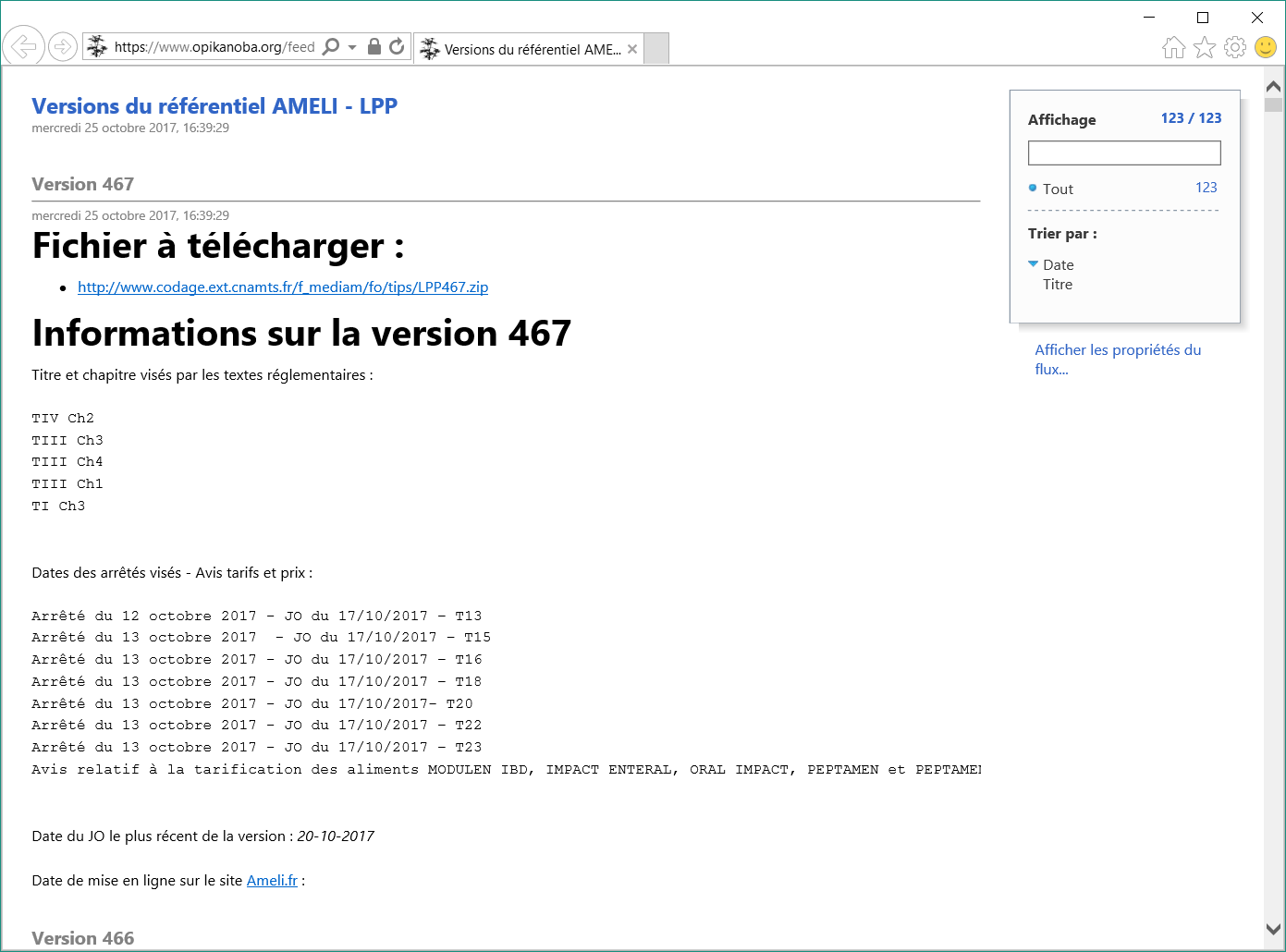Click the 'Affichage' panel heading
The width and height of the screenshot is (1286, 952).
pos(1062,120)
